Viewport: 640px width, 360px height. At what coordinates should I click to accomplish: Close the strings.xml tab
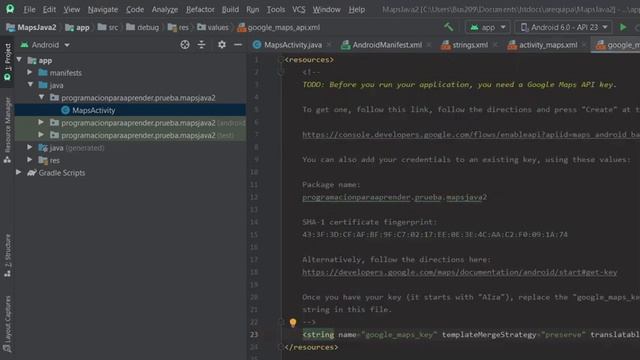pyautogui.click(x=495, y=45)
